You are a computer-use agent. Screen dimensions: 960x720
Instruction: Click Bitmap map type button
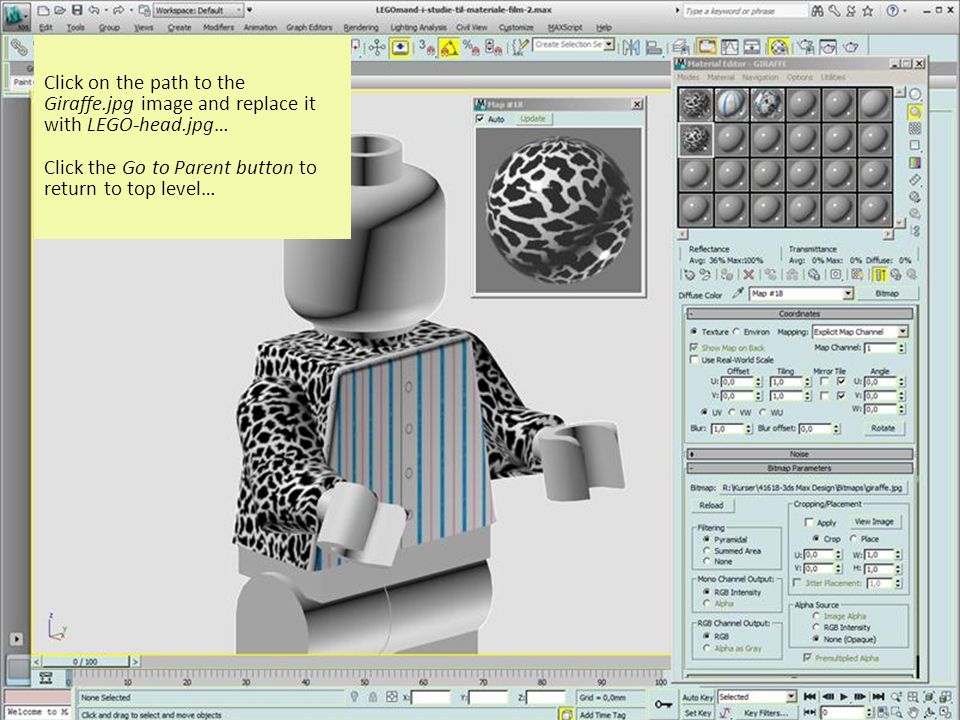(887, 294)
